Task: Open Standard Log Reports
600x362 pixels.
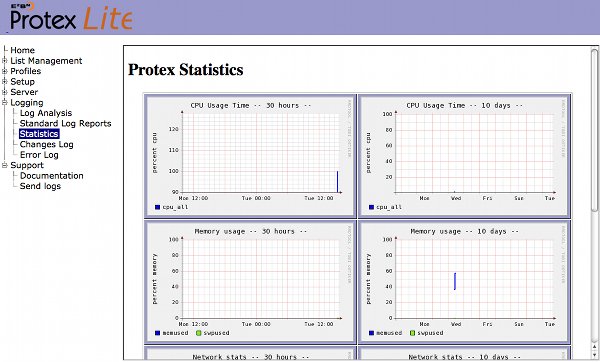Action: [65, 123]
